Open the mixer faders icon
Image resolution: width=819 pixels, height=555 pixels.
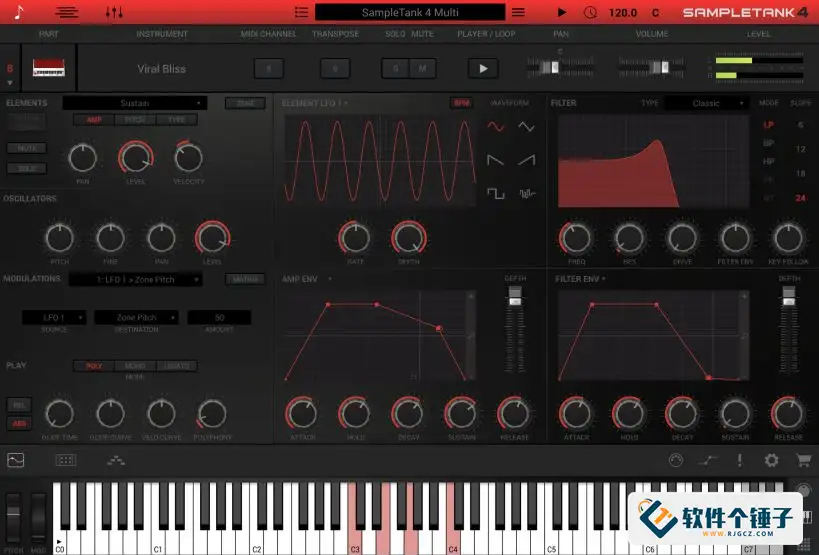pyautogui.click(x=114, y=12)
